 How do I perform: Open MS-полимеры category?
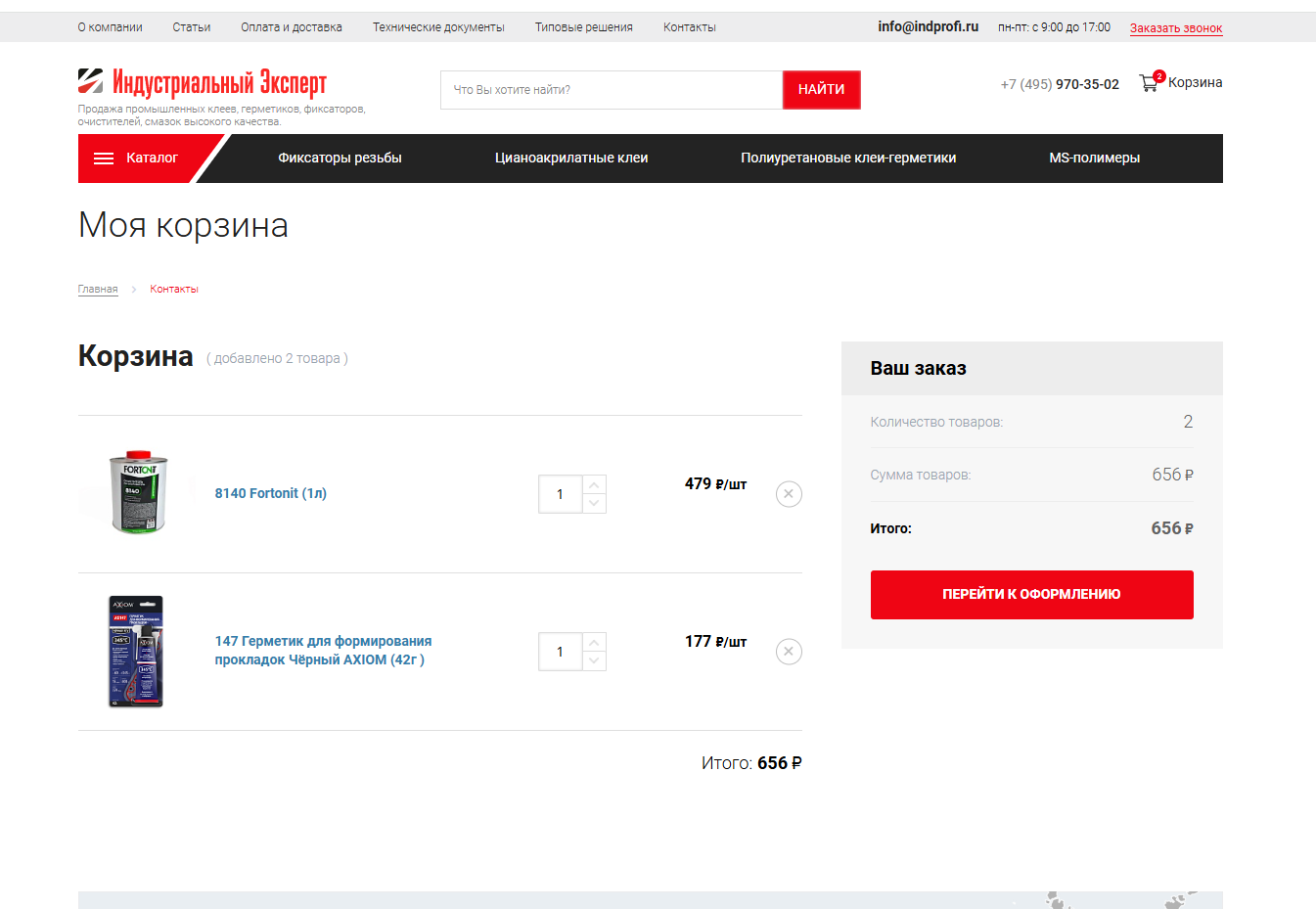pyautogui.click(x=1094, y=159)
